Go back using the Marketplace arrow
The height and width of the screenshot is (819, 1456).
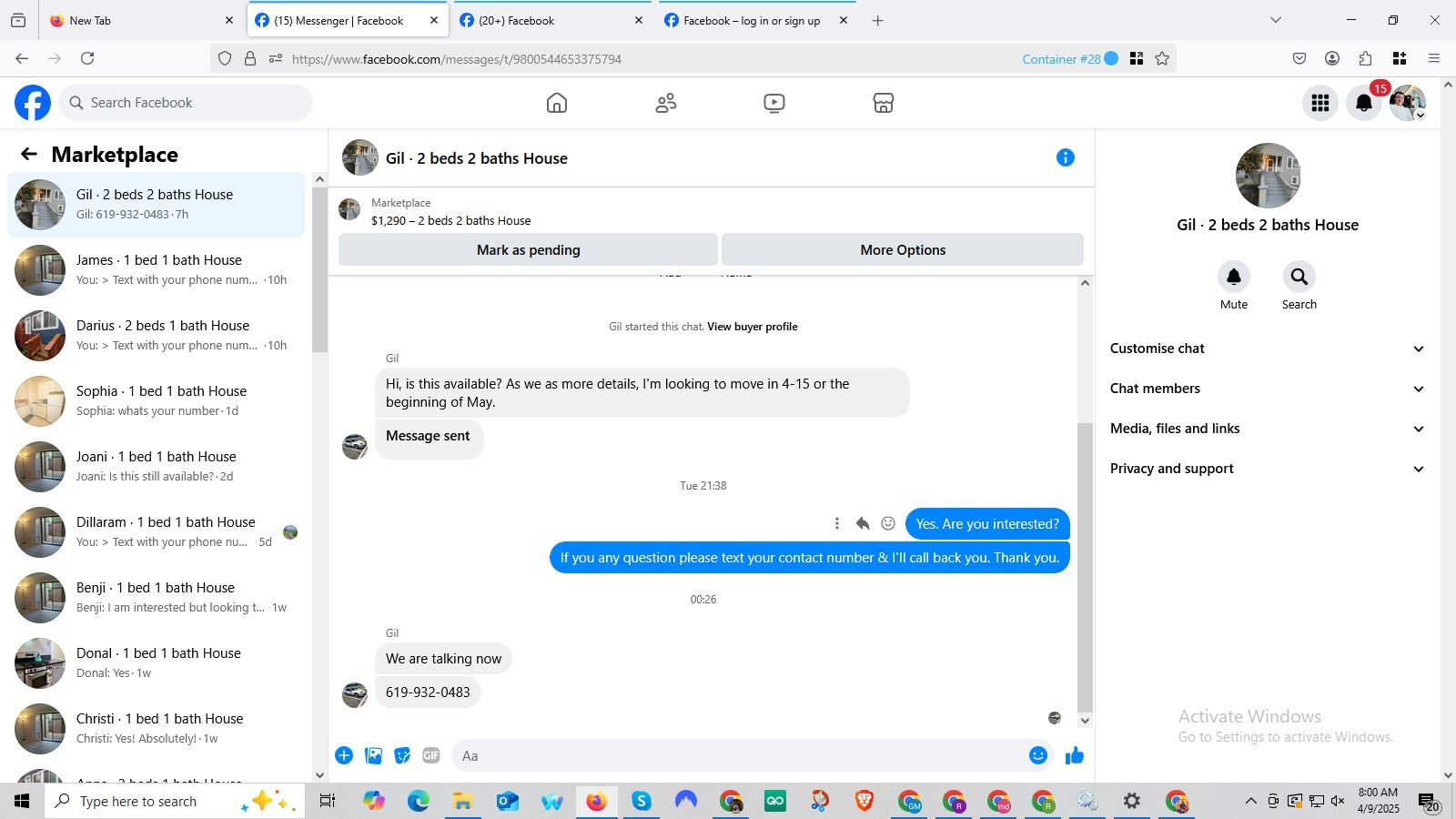29,155
